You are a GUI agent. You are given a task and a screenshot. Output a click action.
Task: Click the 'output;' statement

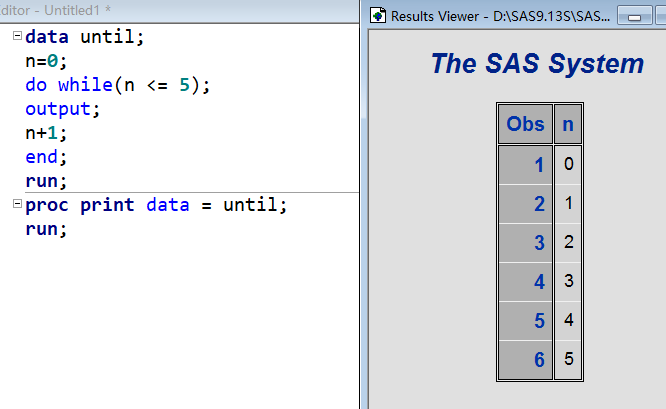tap(62, 110)
